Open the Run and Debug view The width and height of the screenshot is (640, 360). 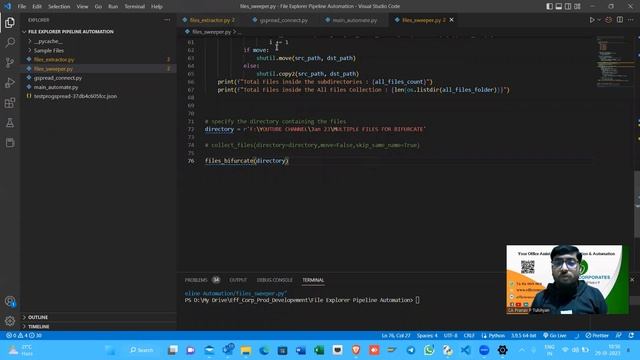coord(10,82)
